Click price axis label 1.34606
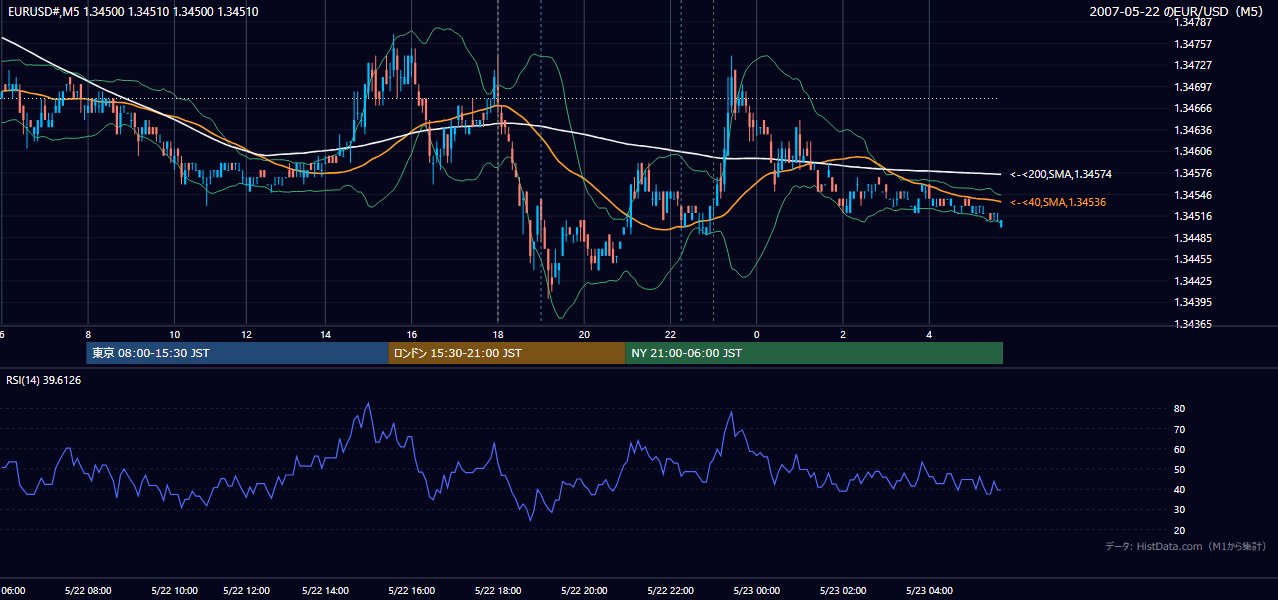The width and height of the screenshot is (1278, 600). [1194, 151]
